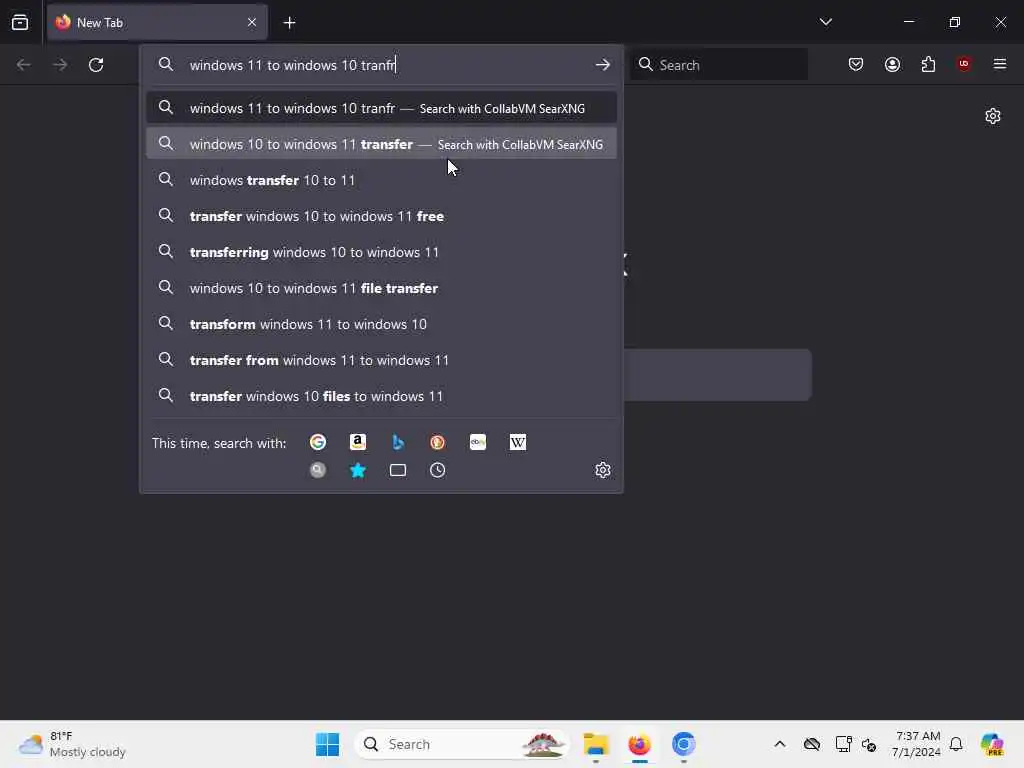Open the Firefox application hamburger menu
The image size is (1024, 768).
click(1000, 64)
